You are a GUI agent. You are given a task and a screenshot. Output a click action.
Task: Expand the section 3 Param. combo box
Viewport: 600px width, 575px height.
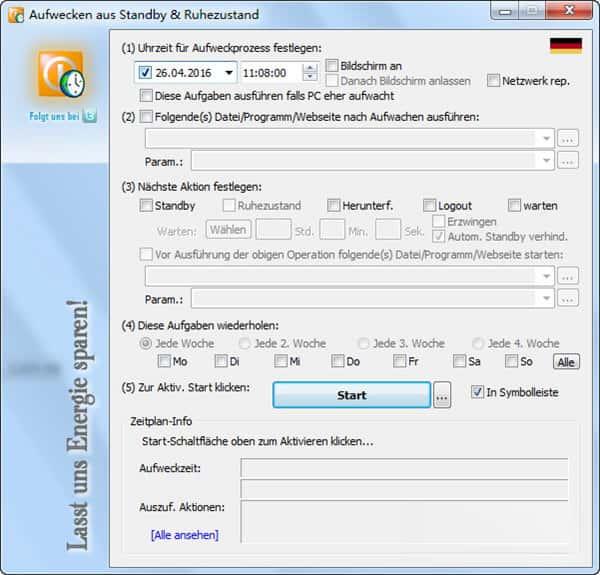click(x=546, y=298)
